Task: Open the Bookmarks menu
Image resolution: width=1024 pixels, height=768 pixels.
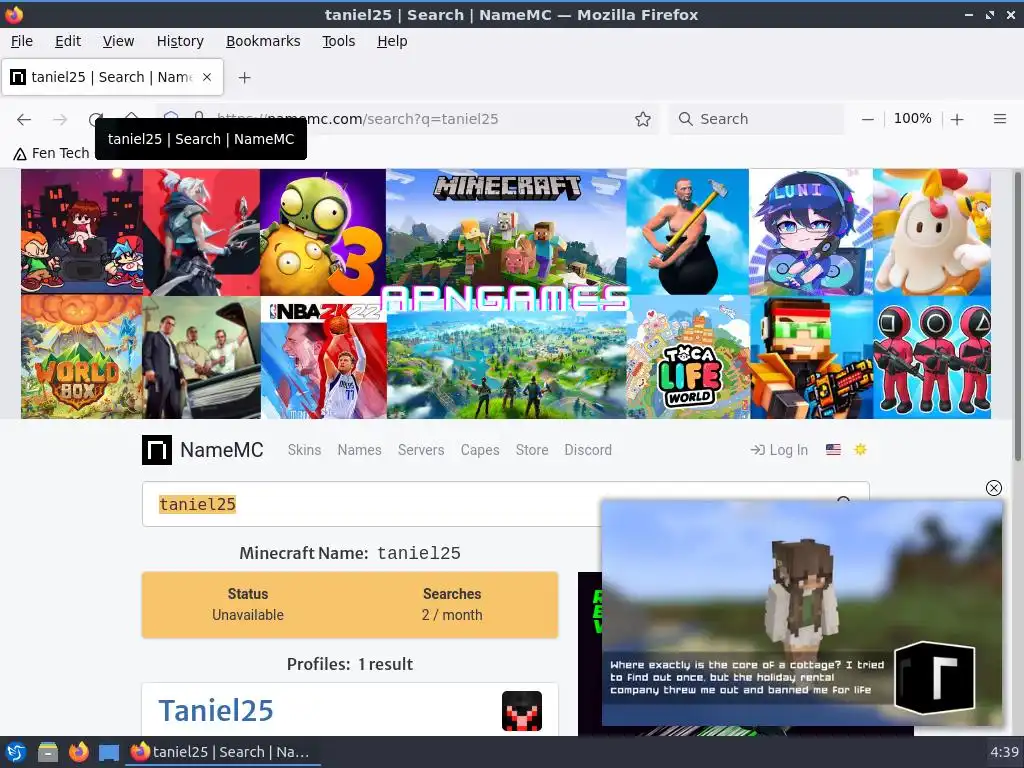Action: tap(263, 41)
